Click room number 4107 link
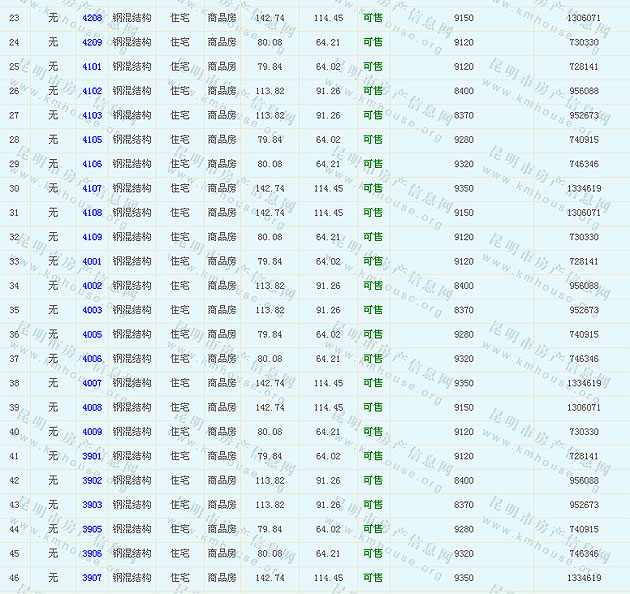630x594 pixels. 92,188
